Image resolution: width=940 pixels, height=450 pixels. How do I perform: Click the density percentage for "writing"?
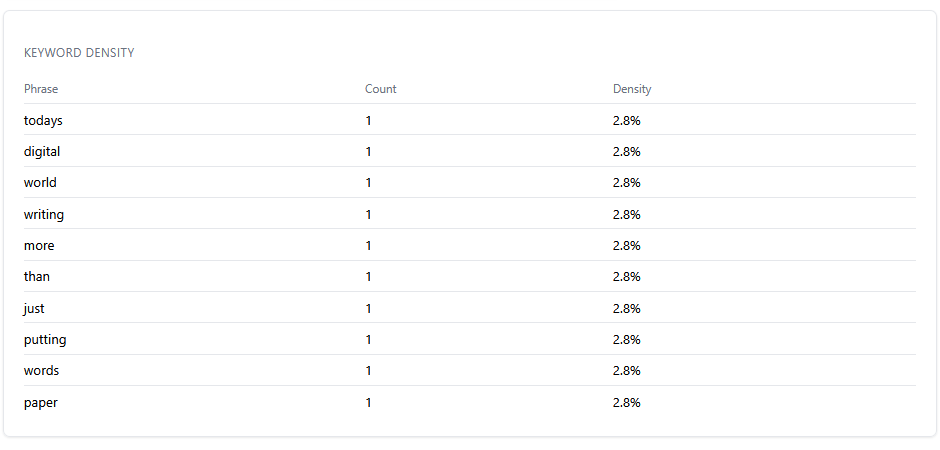coord(626,214)
